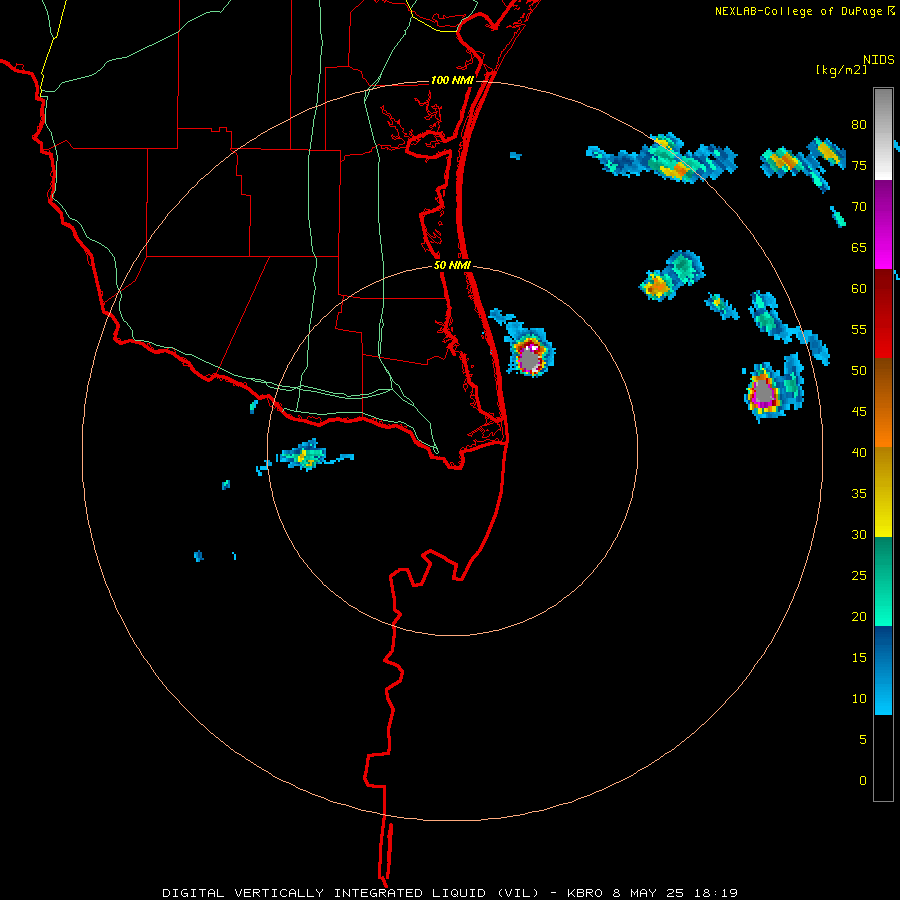The image size is (900, 900).
Task: Click the scale value 35
Action: tap(859, 494)
